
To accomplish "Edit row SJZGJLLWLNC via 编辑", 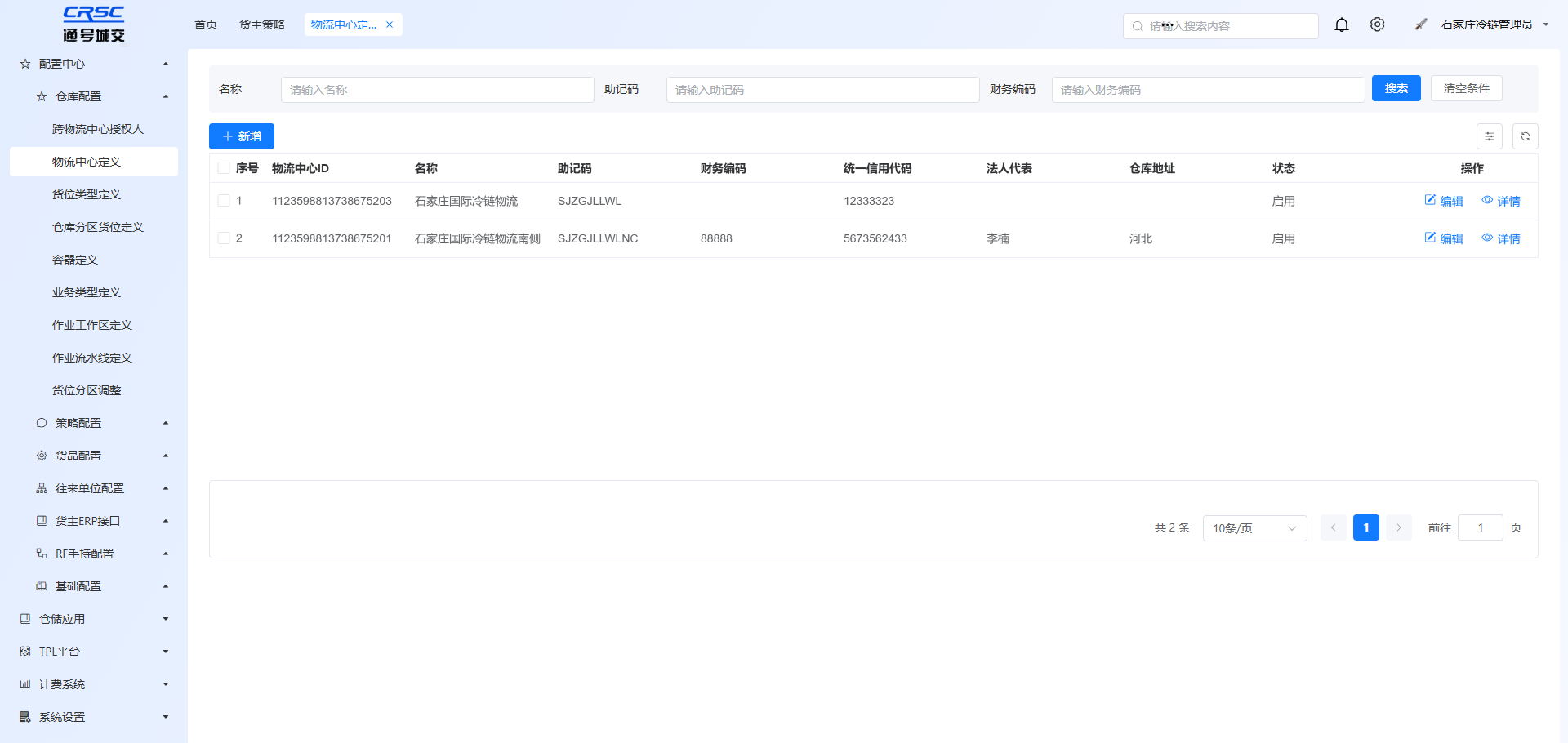I will pos(1444,238).
